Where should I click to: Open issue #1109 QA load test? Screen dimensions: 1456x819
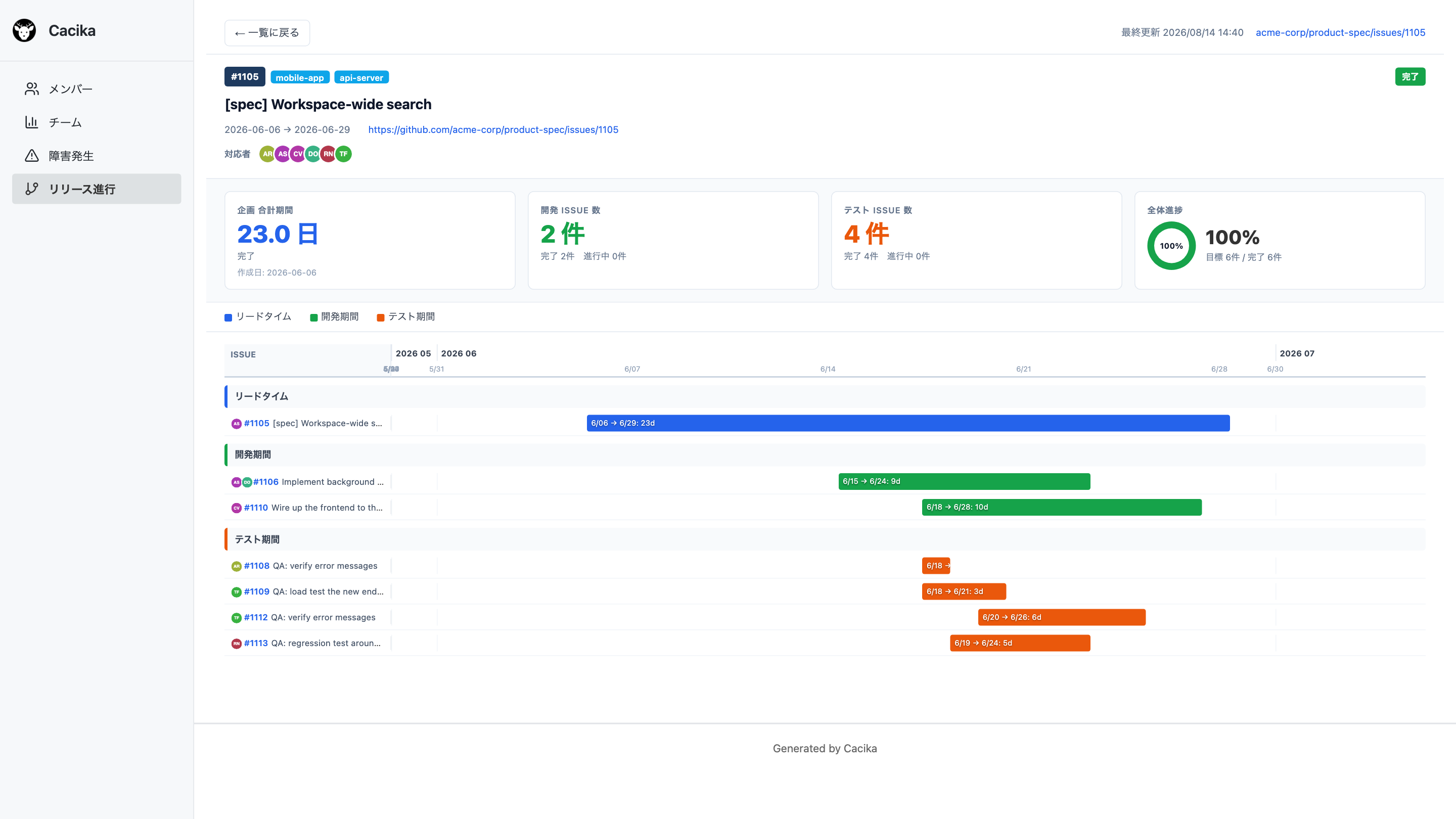click(257, 592)
